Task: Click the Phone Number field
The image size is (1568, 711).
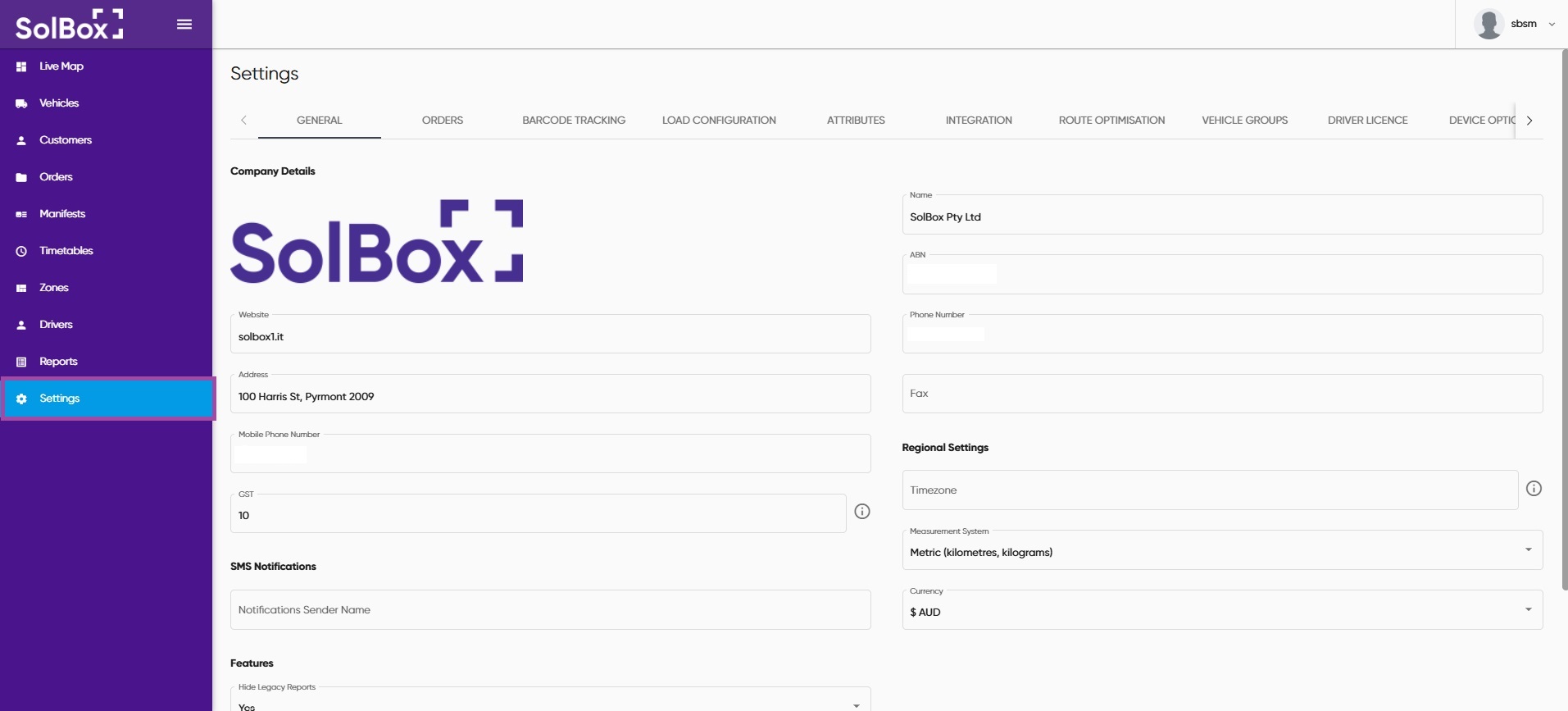Action: (1222, 335)
